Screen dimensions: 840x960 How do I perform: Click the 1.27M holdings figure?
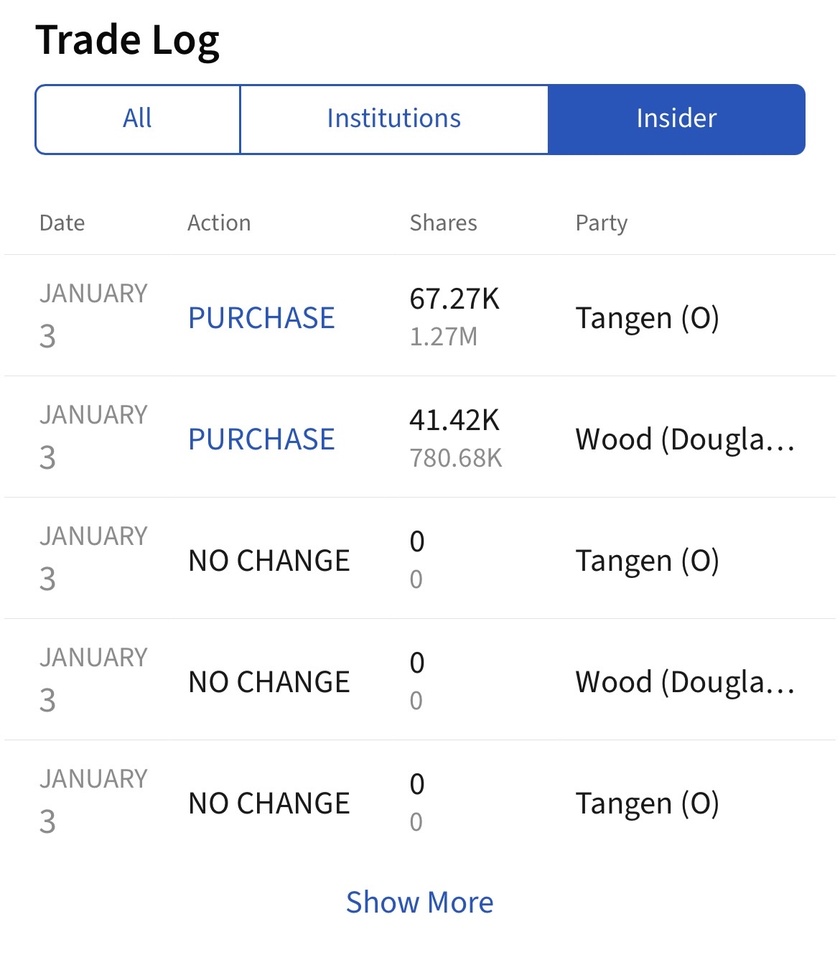click(x=443, y=337)
